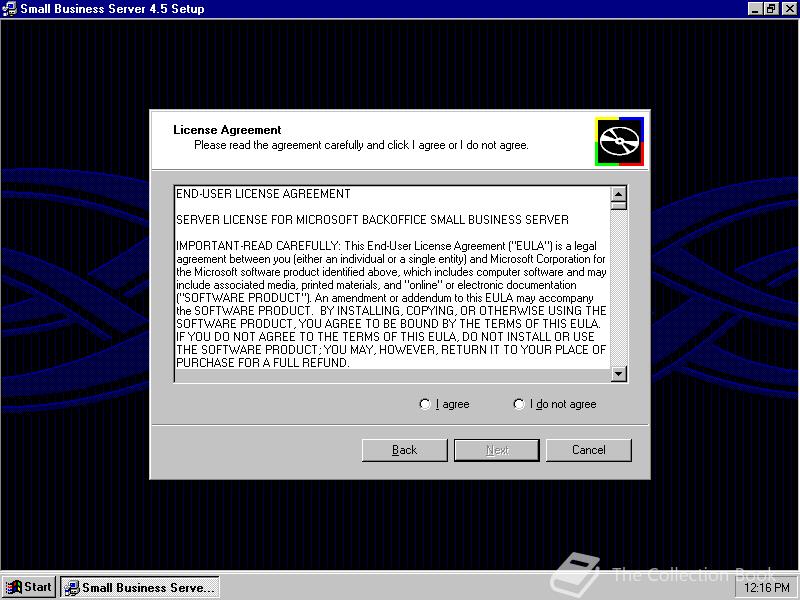Cancel the Small Business Server setup
This screenshot has height=600, width=800.
[x=589, y=450]
